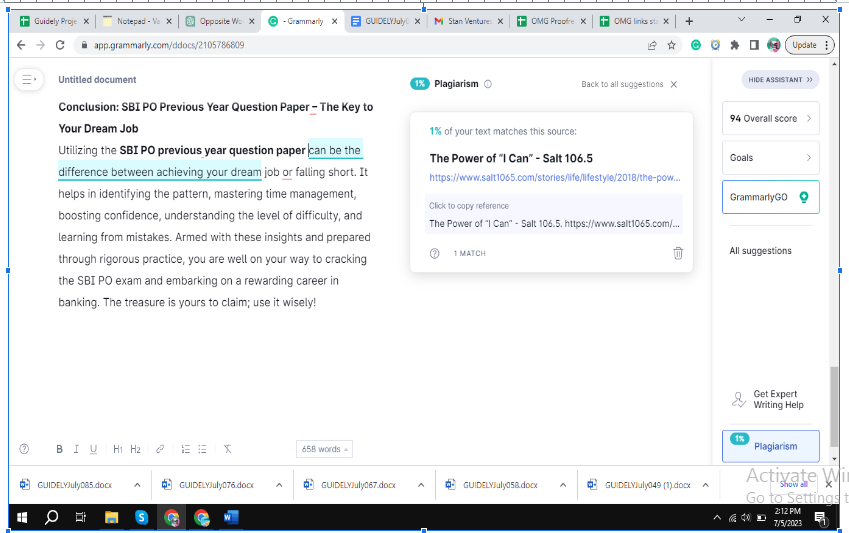Create a numbered list
The image size is (849, 533).
point(186,449)
